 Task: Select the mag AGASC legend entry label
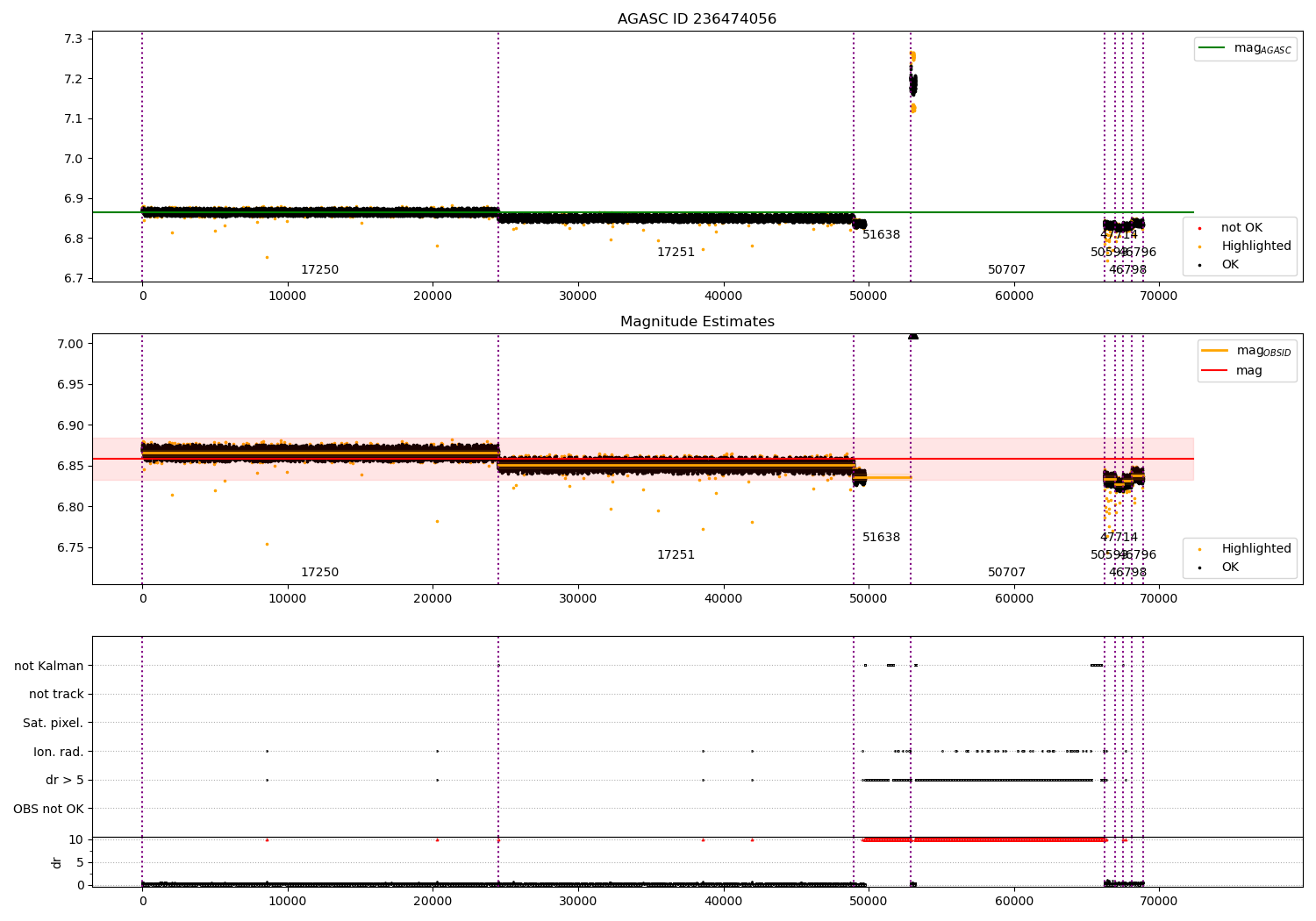pos(1262,49)
